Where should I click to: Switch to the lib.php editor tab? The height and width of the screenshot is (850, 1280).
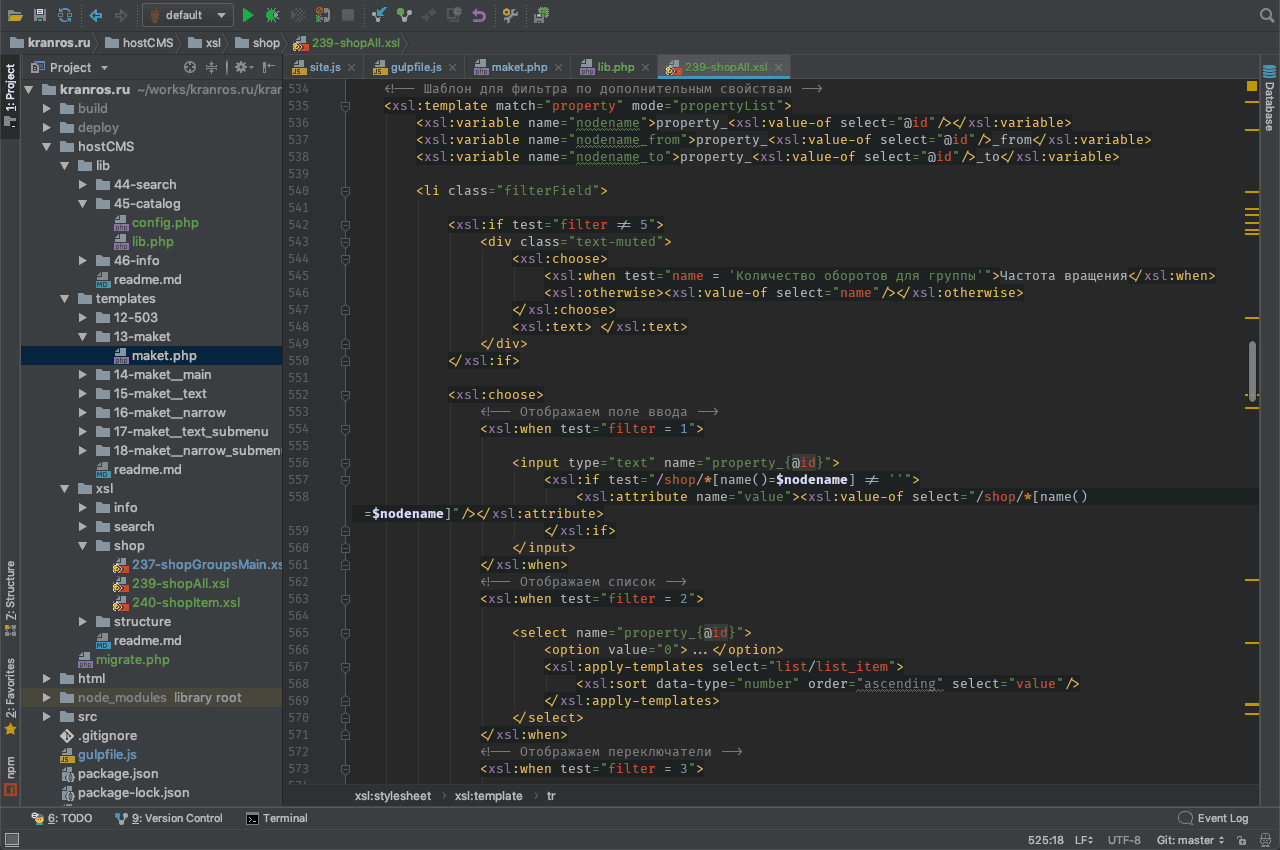pos(616,67)
